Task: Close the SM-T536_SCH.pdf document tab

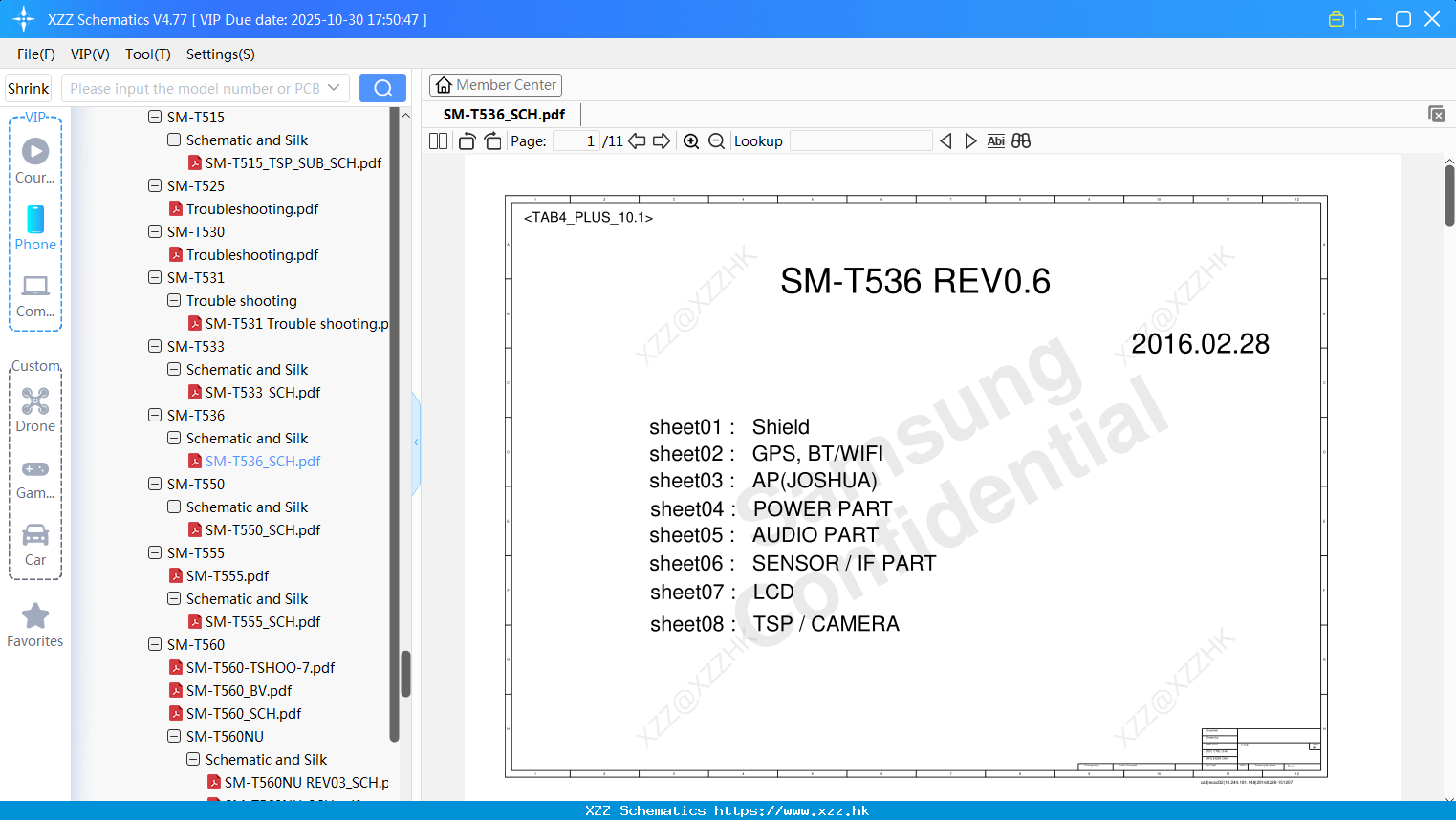Action: [x=1437, y=114]
